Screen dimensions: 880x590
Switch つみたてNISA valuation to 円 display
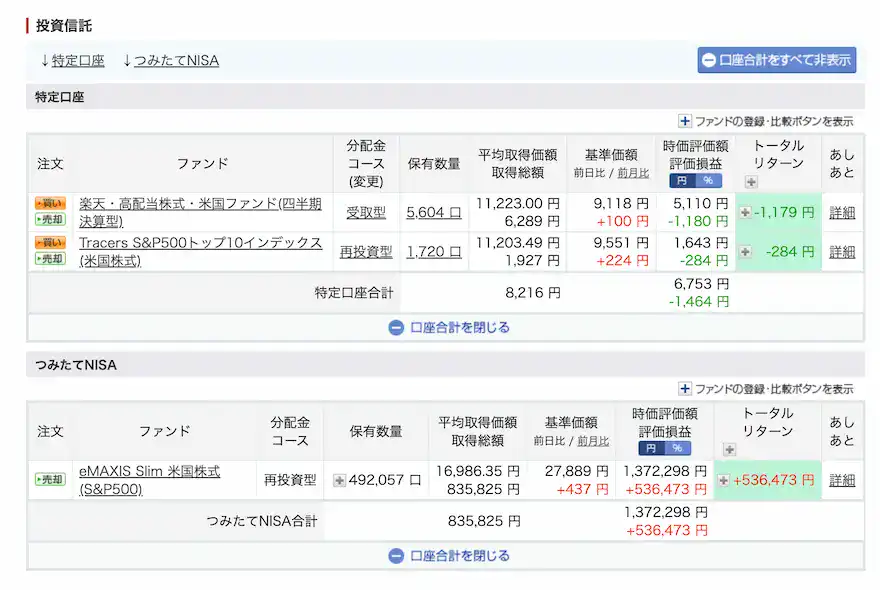pos(651,448)
